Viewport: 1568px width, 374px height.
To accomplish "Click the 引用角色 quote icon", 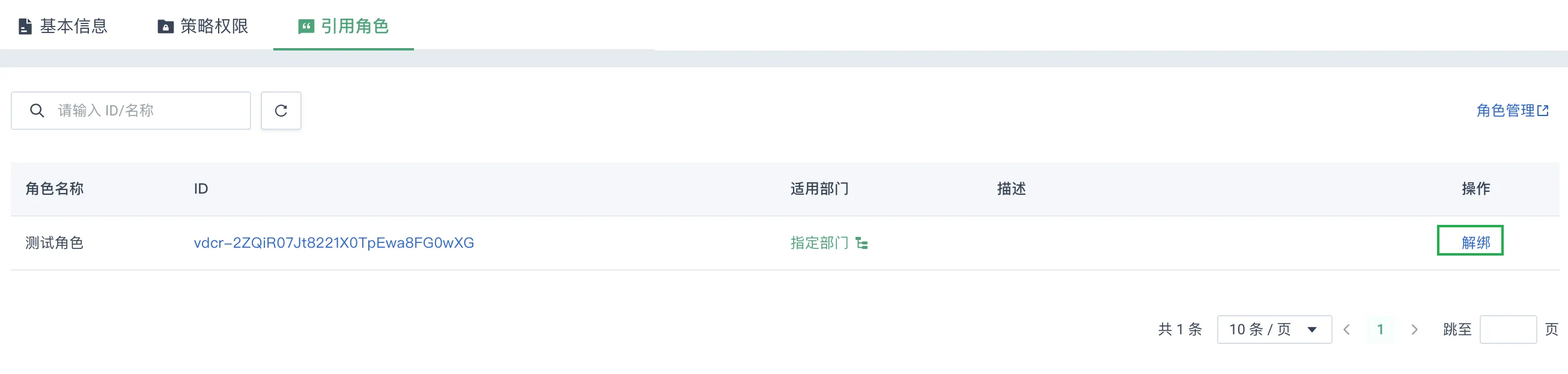I will (306, 26).
